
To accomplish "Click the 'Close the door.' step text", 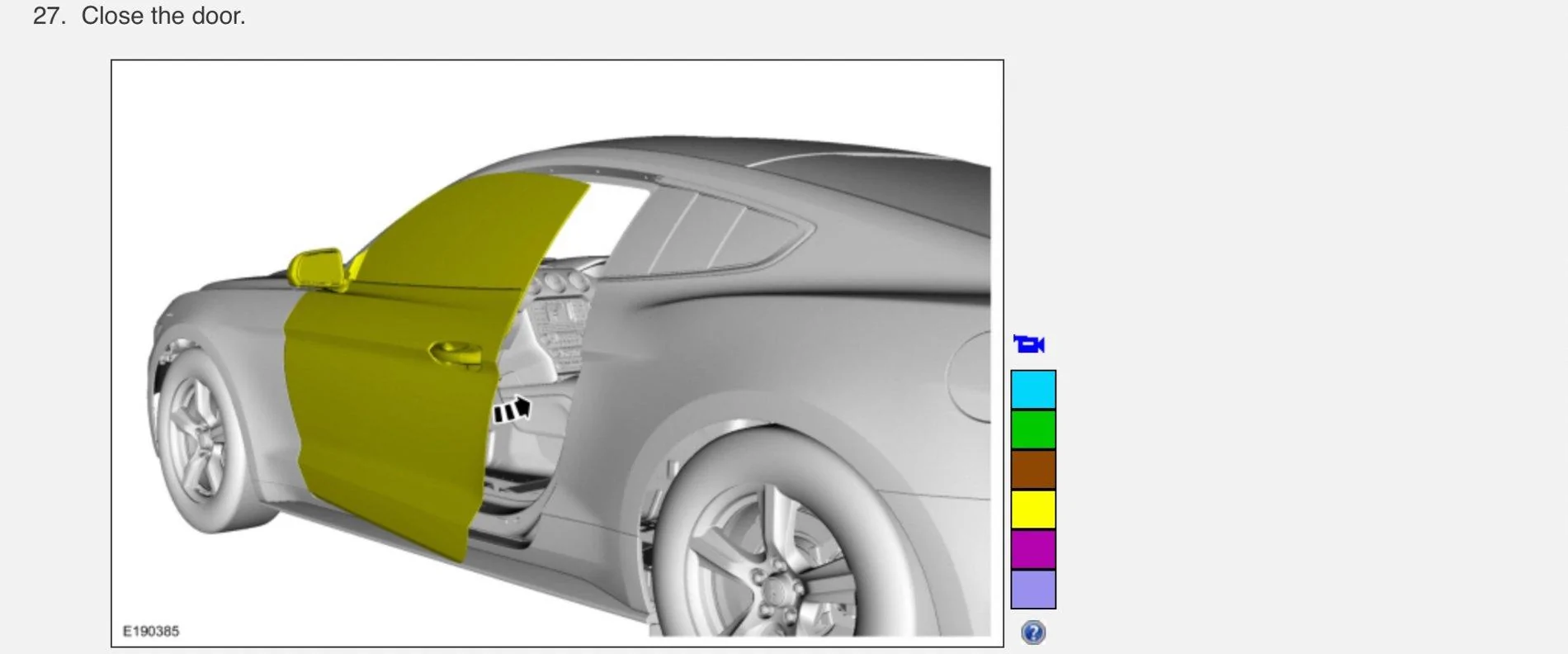I will 163,16.
